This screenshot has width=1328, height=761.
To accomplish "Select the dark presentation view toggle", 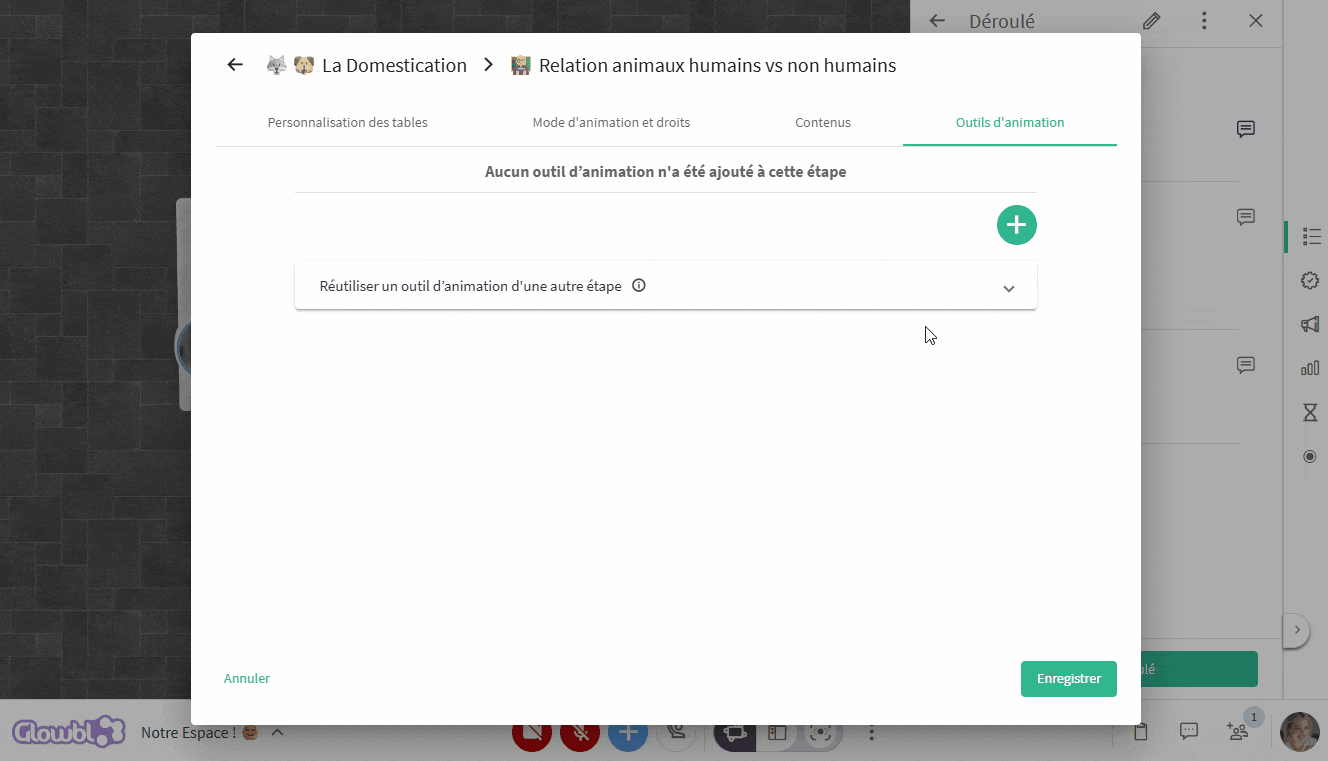I will (x=735, y=733).
